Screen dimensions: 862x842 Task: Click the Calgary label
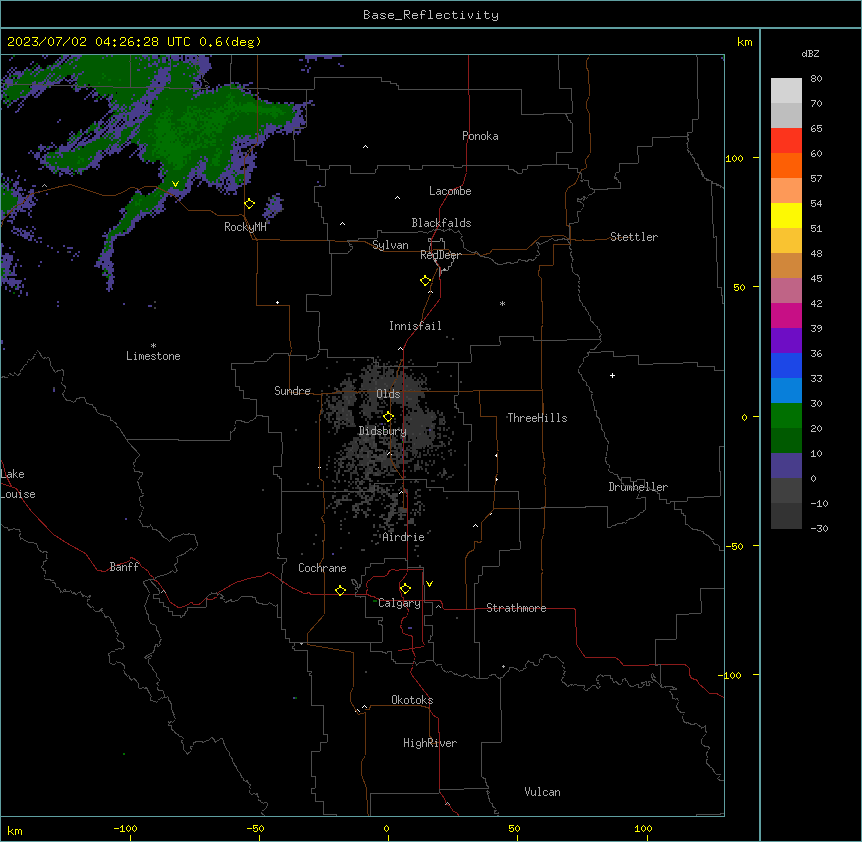[x=399, y=603]
